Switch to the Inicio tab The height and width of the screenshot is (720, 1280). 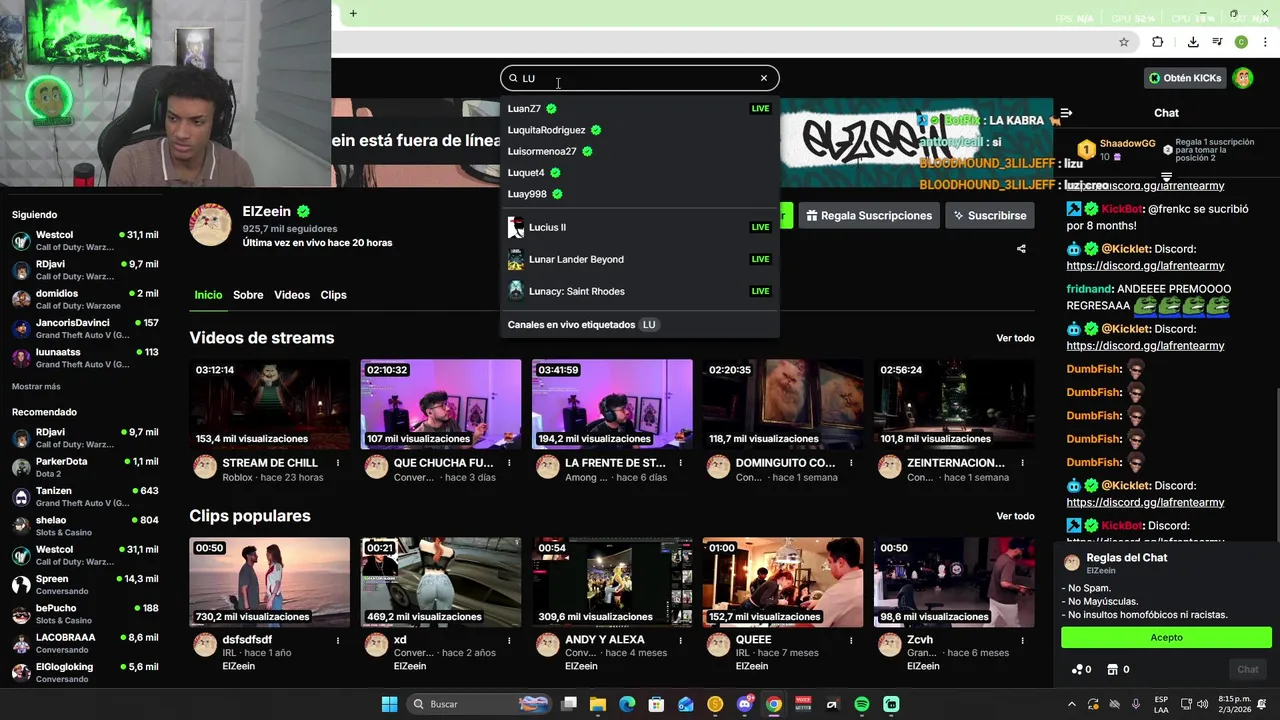pyautogui.click(x=208, y=295)
